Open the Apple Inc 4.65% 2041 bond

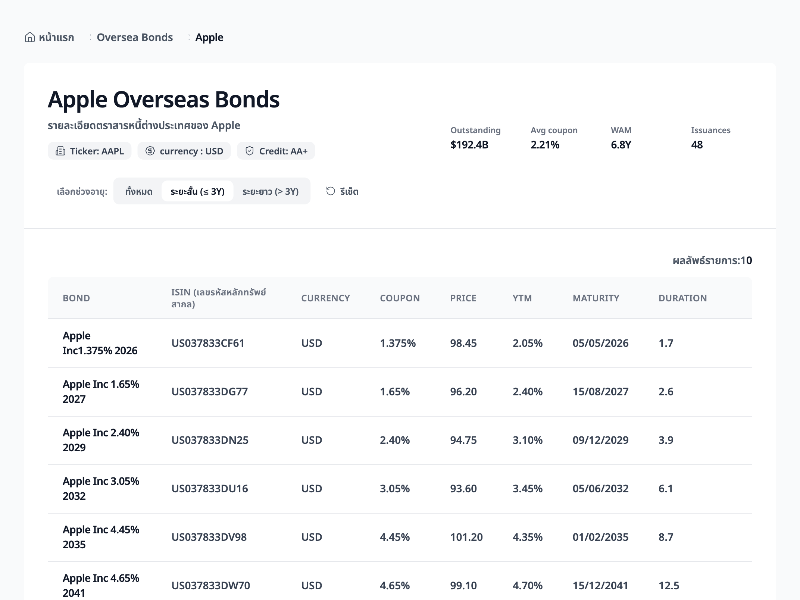click(x=101, y=585)
